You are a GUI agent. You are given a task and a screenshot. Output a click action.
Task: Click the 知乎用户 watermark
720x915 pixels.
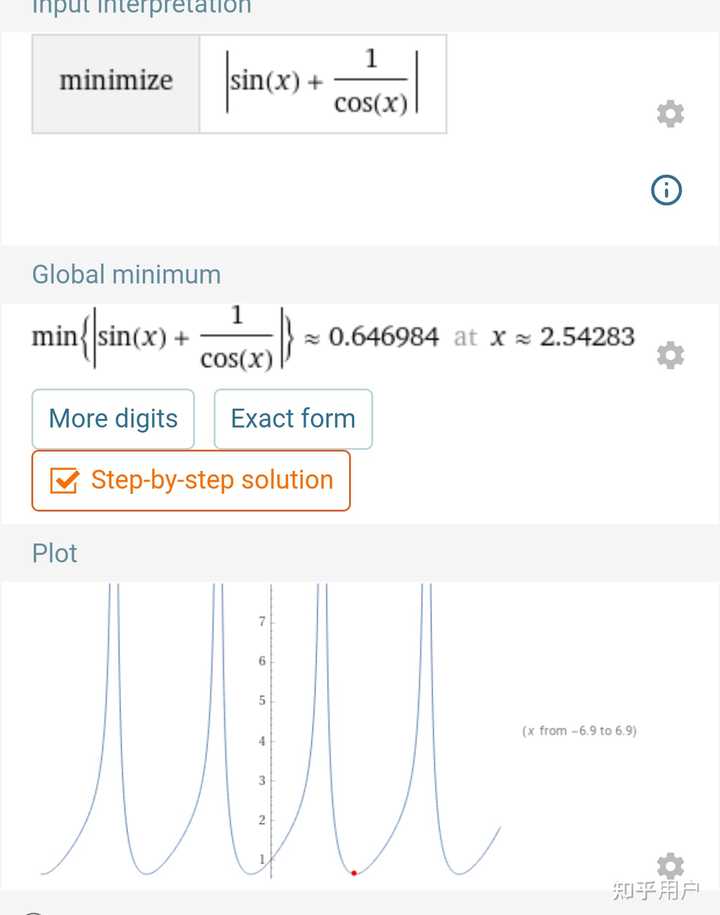655,890
